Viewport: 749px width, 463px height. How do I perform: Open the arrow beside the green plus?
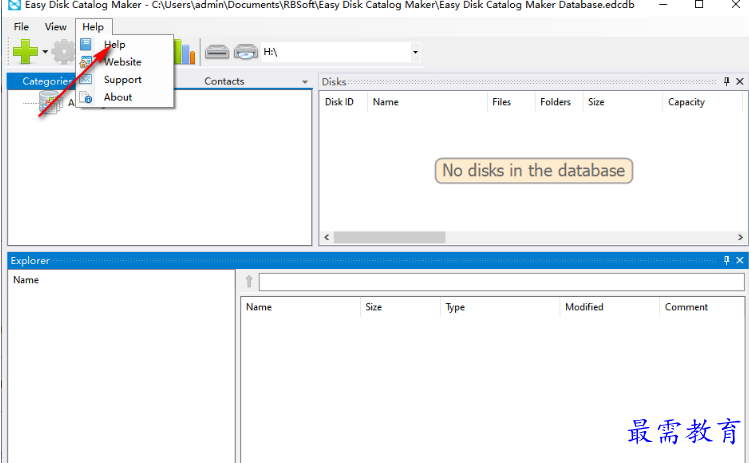(45, 52)
